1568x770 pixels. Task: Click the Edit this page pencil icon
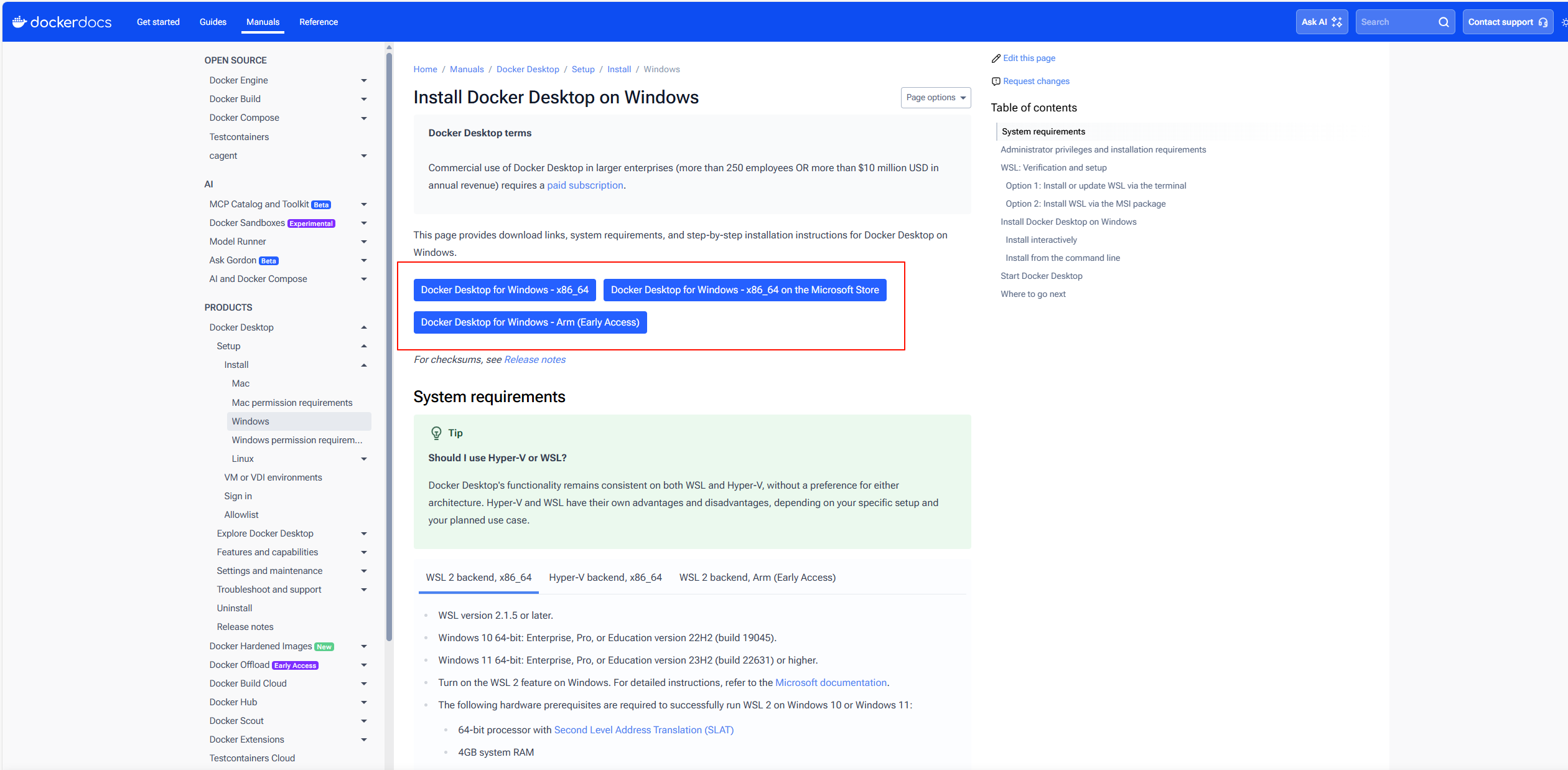(x=996, y=58)
